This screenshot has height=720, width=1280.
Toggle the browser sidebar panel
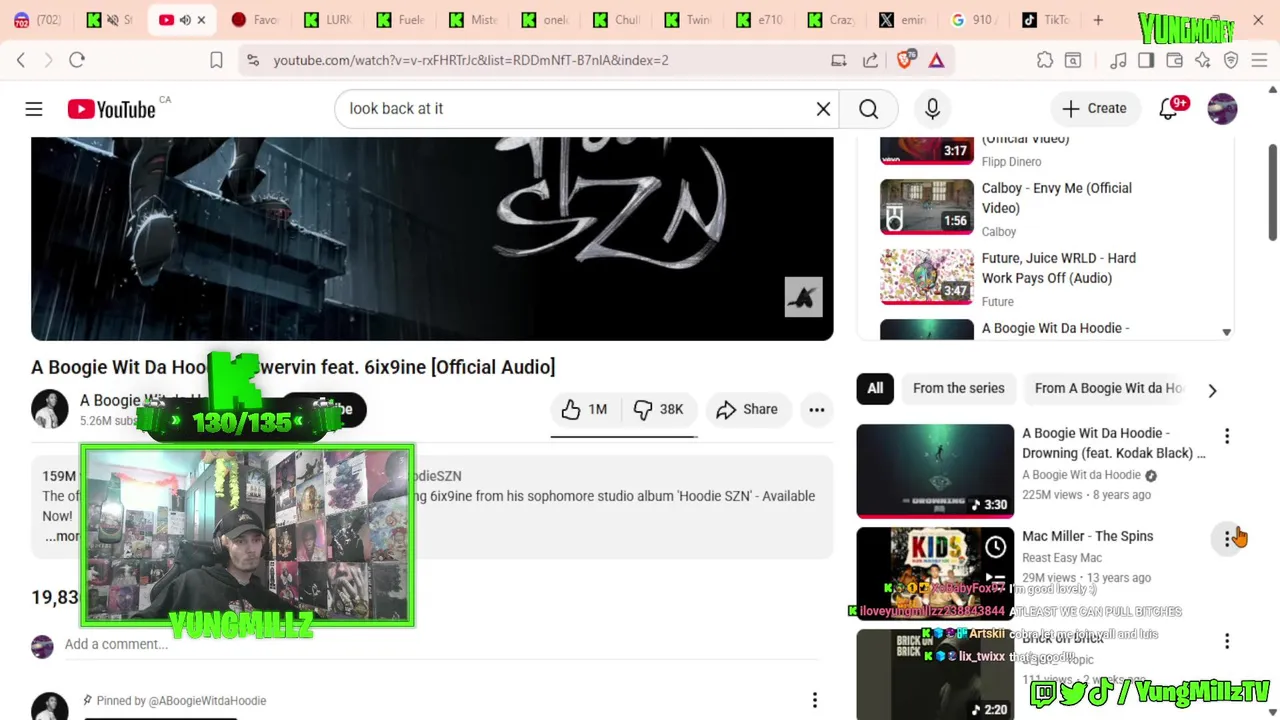1146,60
